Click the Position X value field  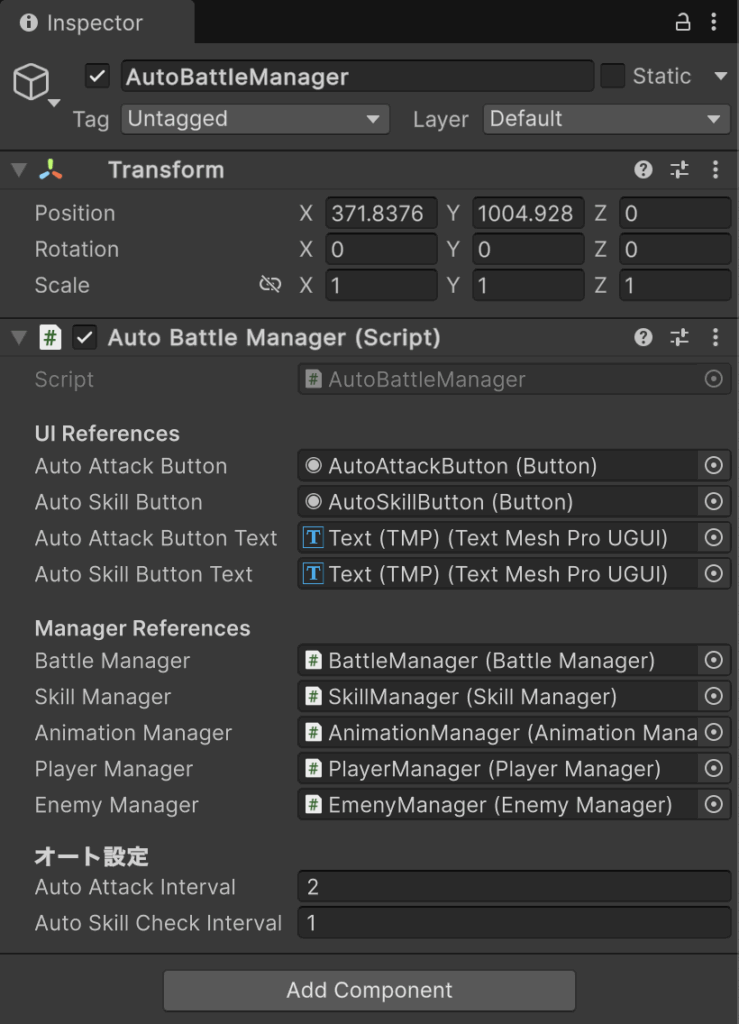pos(381,213)
